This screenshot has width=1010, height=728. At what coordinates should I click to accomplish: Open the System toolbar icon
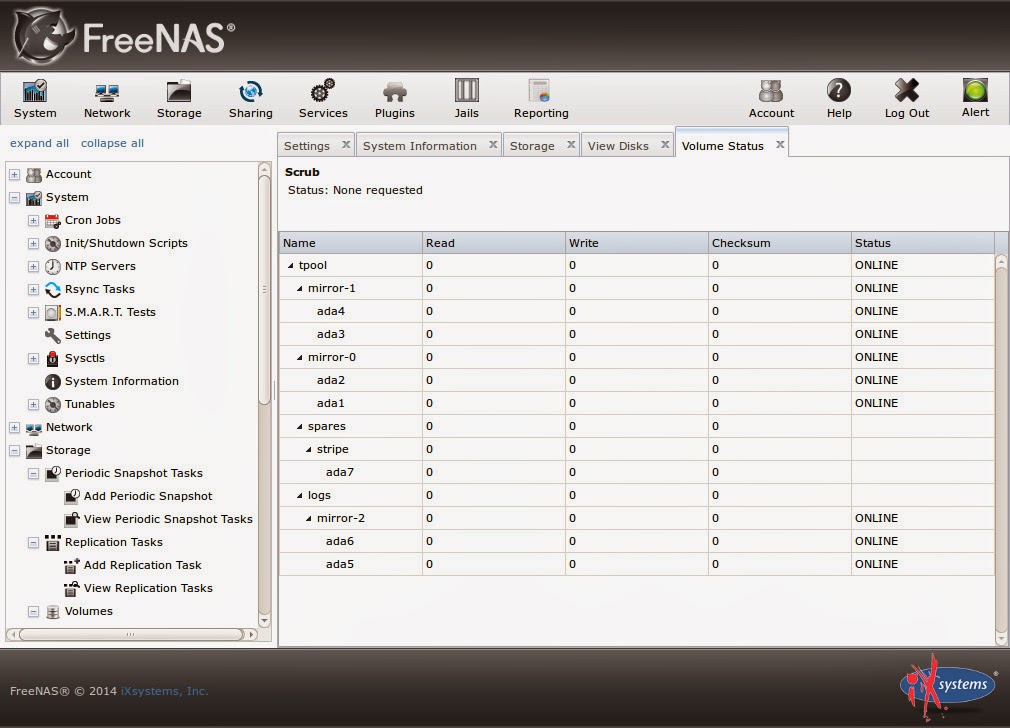pyautogui.click(x=35, y=91)
